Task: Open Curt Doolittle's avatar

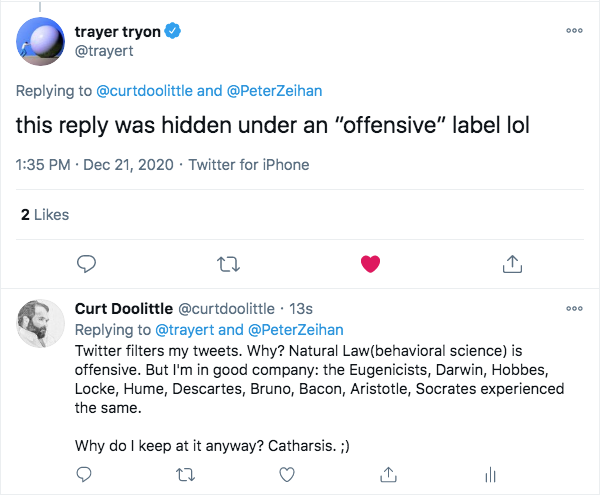Action: [42, 325]
